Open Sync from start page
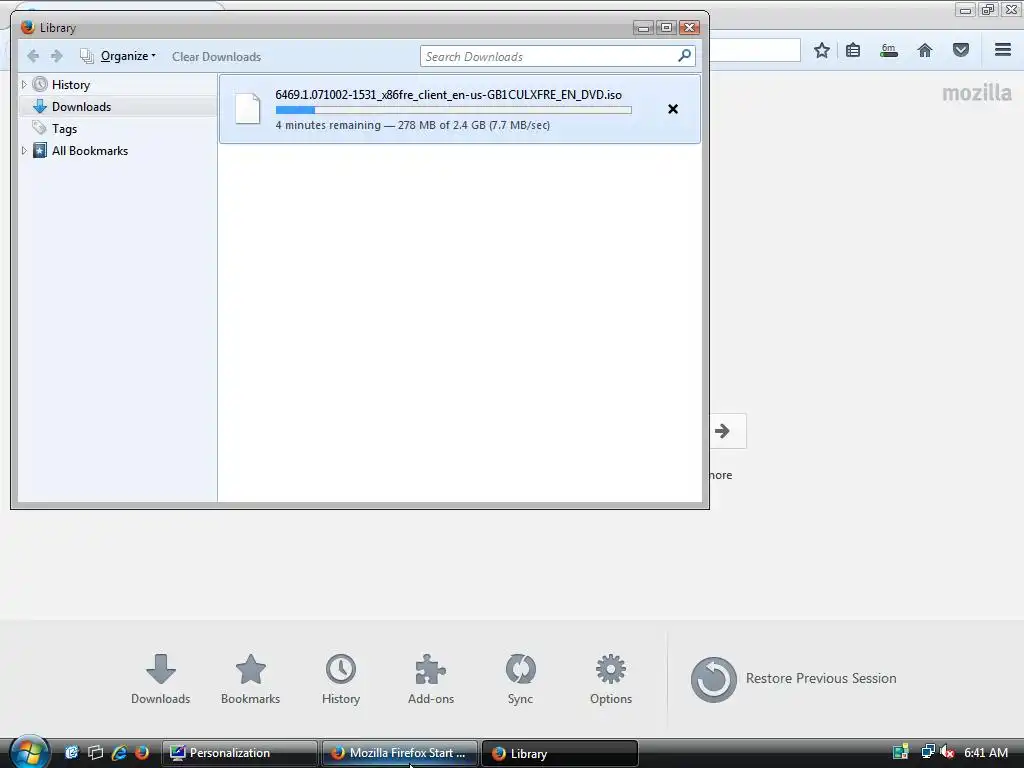Screen dimensions: 1024x768 pos(520,679)
